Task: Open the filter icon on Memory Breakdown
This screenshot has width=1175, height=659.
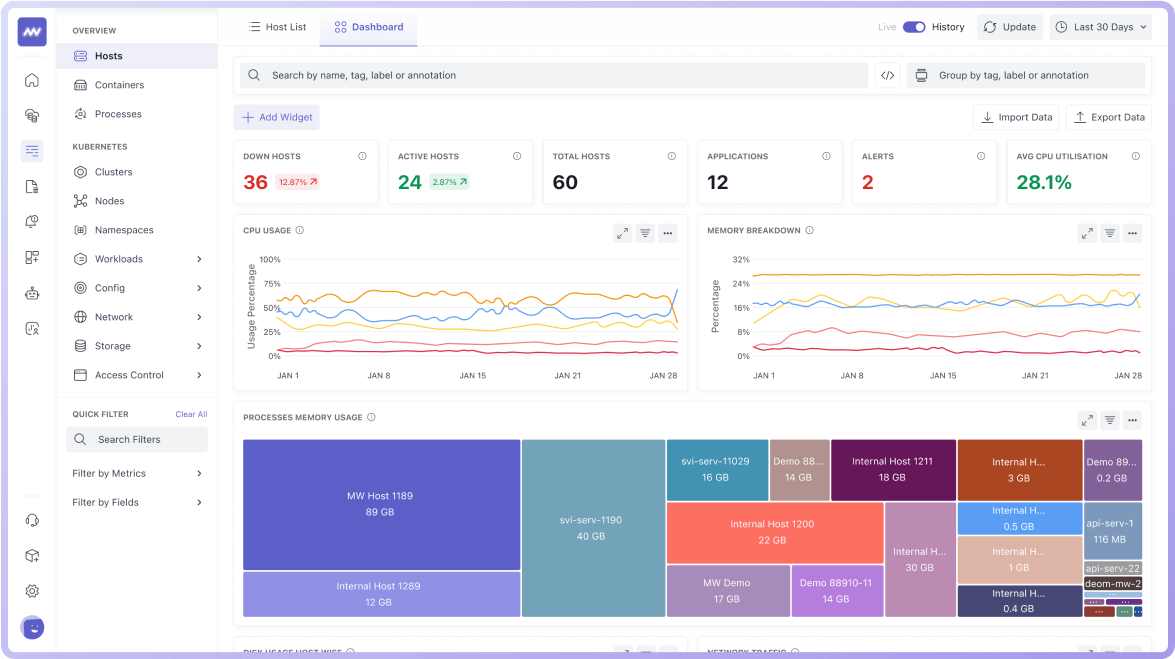Action: point(1110,232)
